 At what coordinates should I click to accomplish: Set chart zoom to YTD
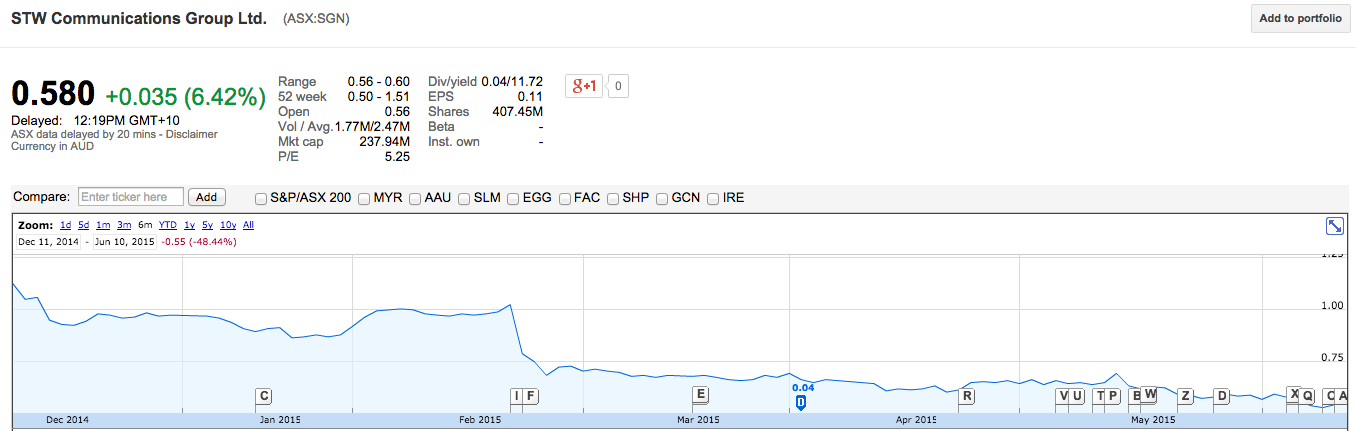click(x=168, y=225)
